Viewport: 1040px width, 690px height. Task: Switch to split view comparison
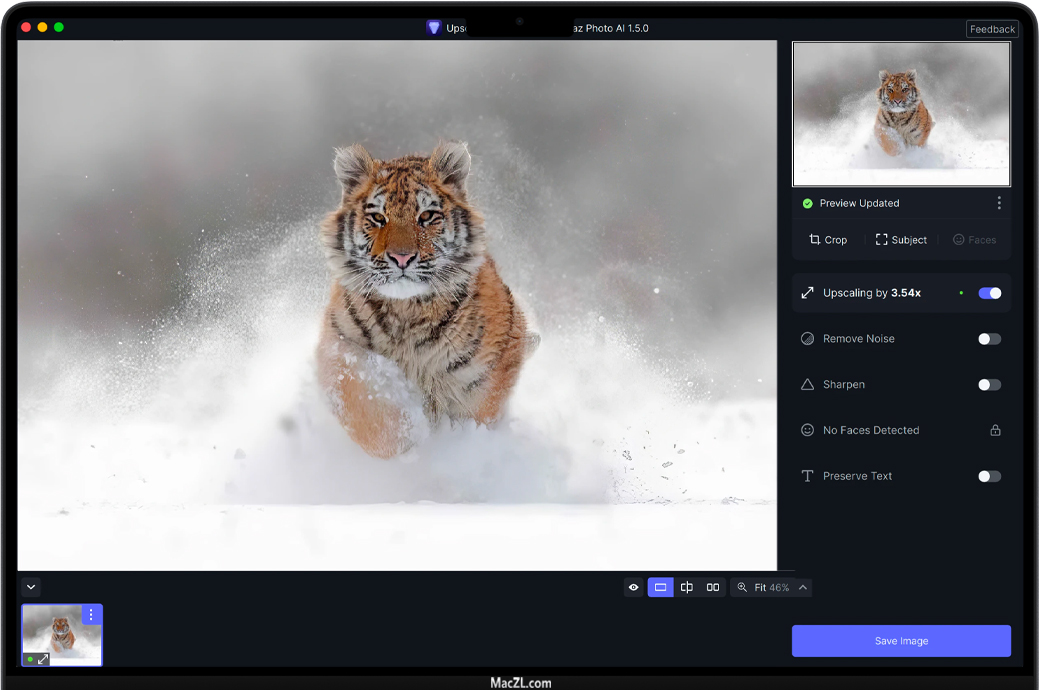[687, 588]
